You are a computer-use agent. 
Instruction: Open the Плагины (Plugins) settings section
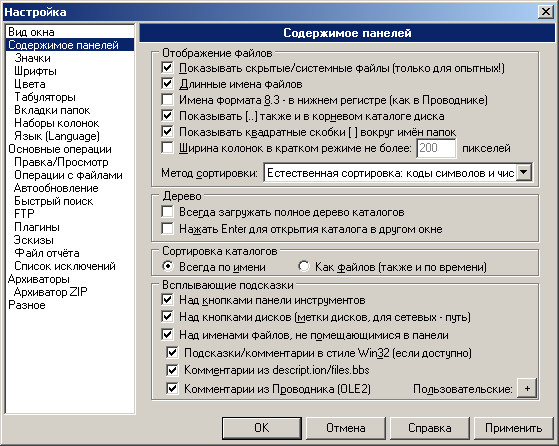point(37,227)
